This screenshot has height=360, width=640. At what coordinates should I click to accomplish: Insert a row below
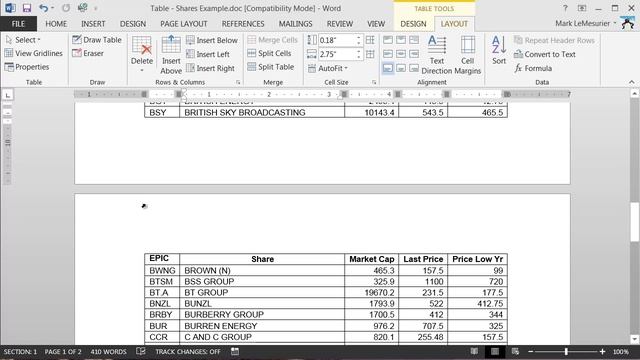coord(212,40)
